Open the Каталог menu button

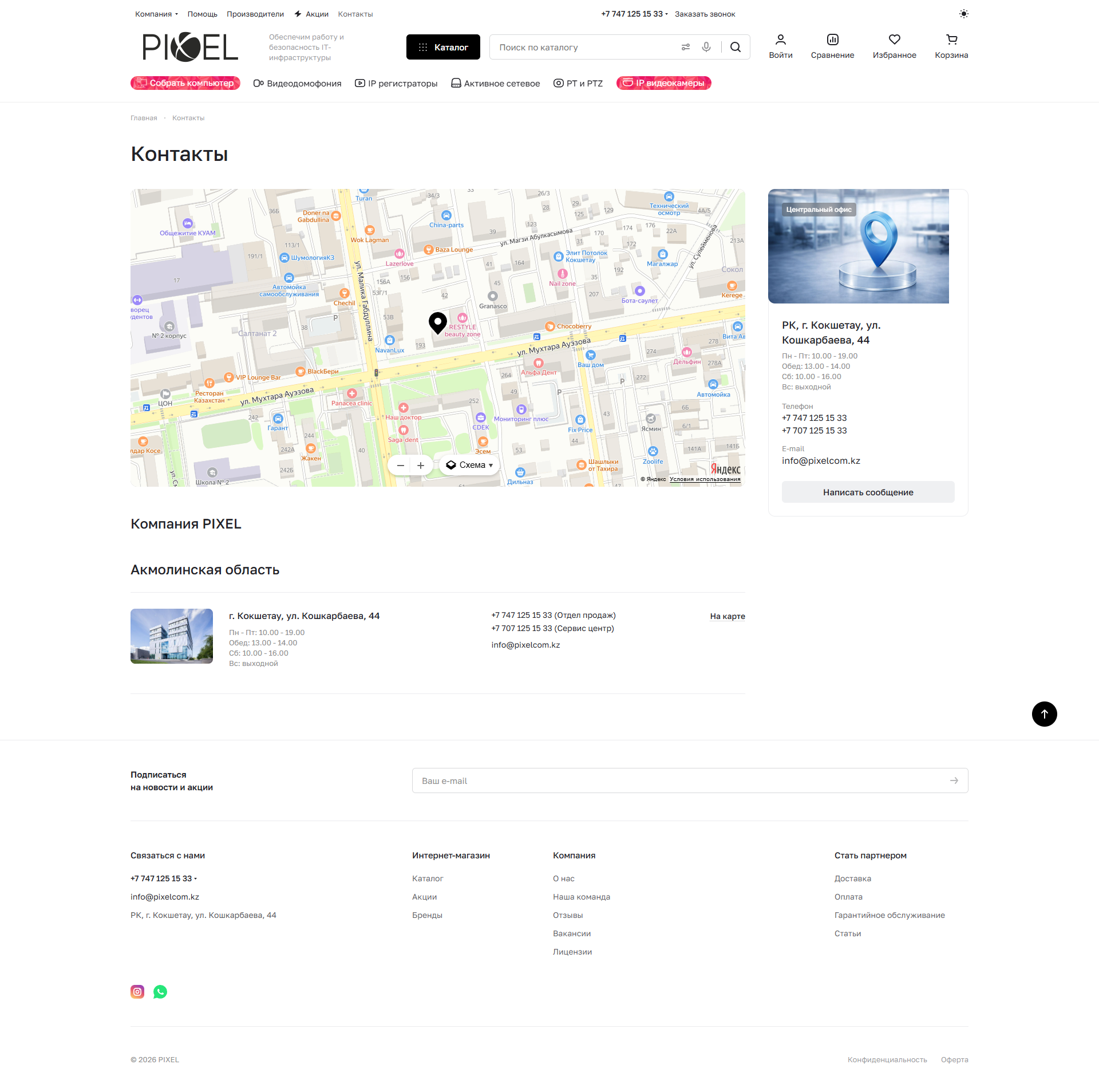coord(443,47)
